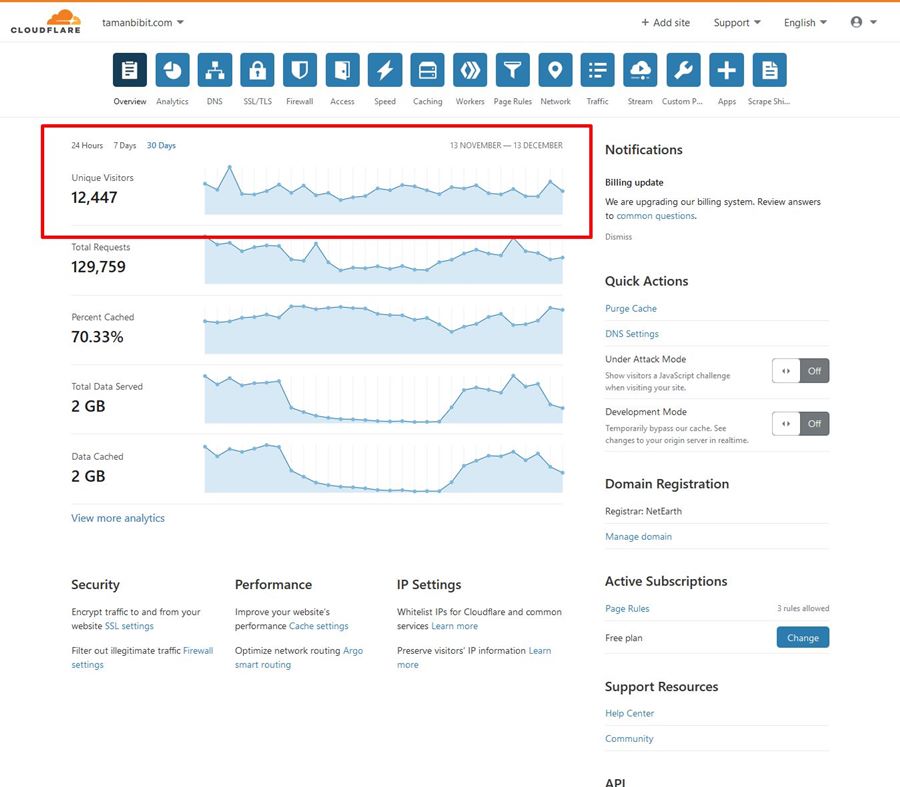Open the Analytics section
This screenshot has width=900, height=787.
(172, 70)
